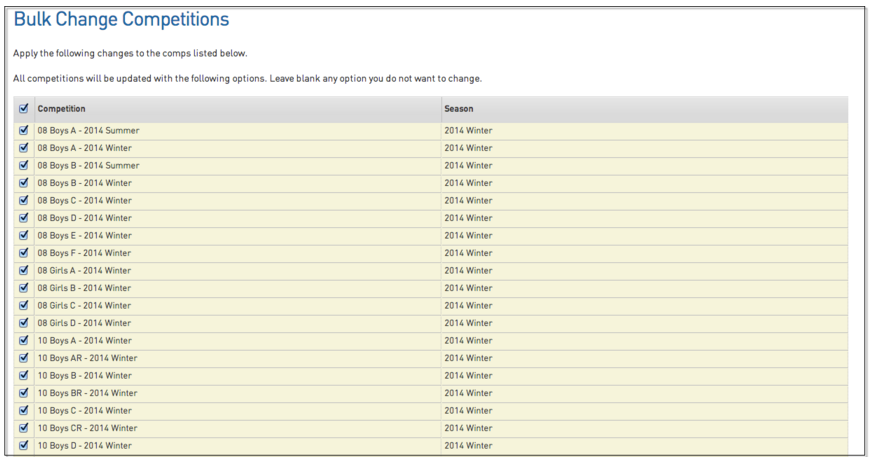Uncheck 08 Girls B - 2014 Winter checkbox
Screen dimensions: 877x465
tap(23, 288)
